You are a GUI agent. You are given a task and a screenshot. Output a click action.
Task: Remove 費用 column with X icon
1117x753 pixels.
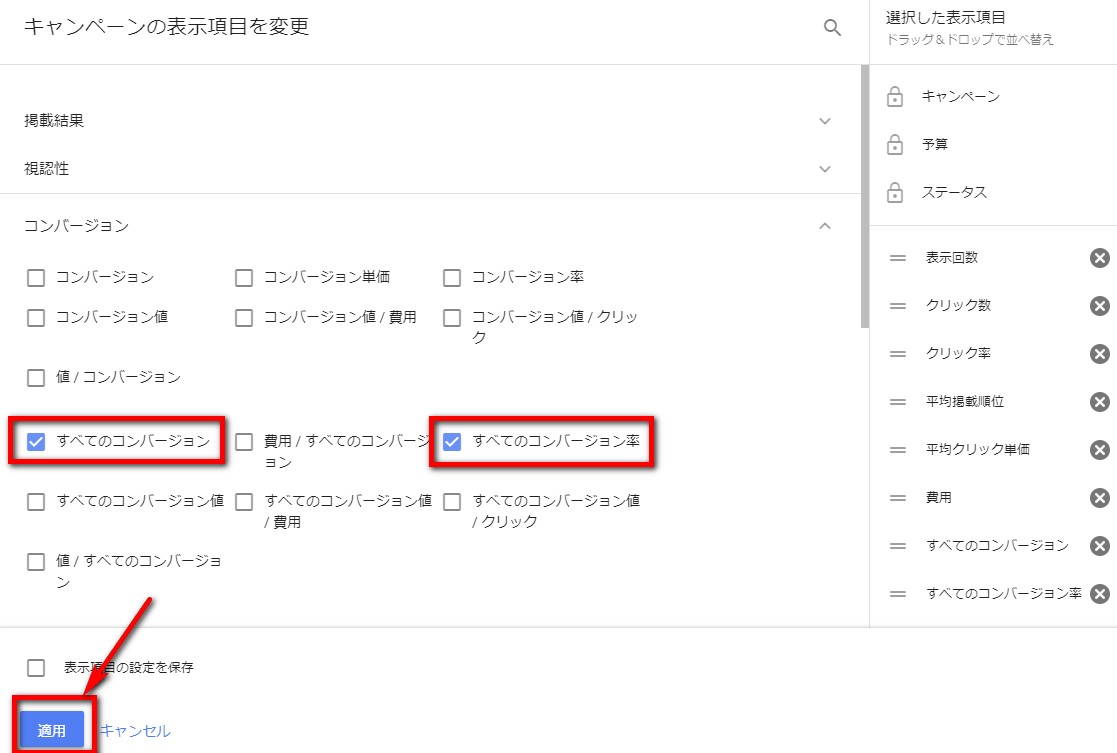(1099, 498)
